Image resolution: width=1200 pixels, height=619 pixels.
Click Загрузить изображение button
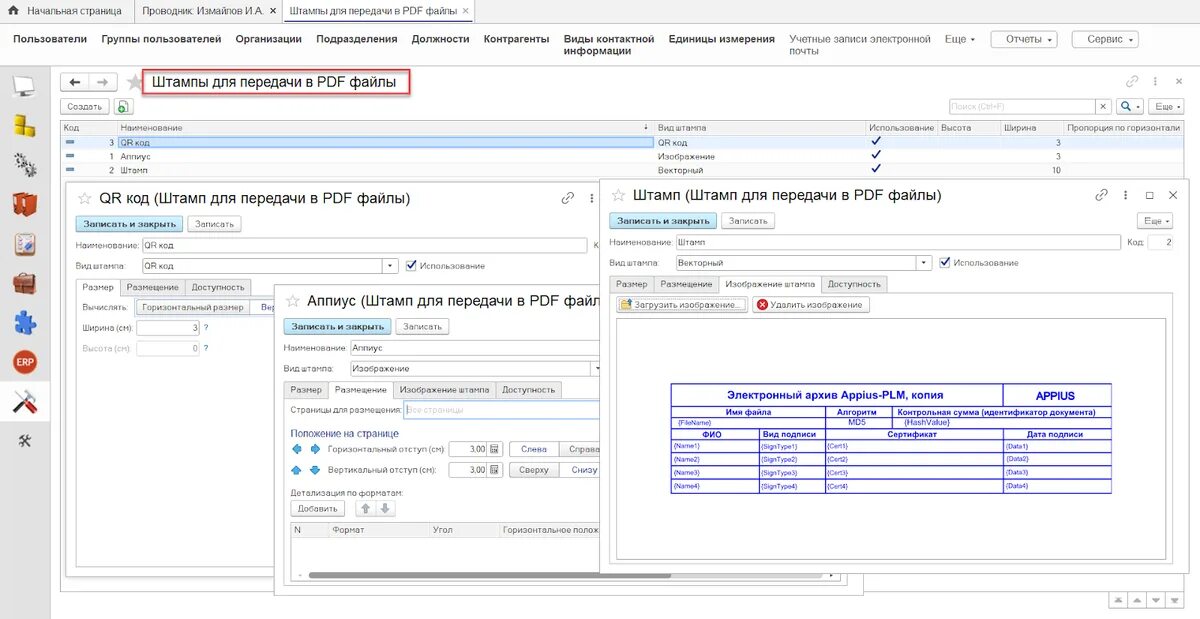click(683, 305)
